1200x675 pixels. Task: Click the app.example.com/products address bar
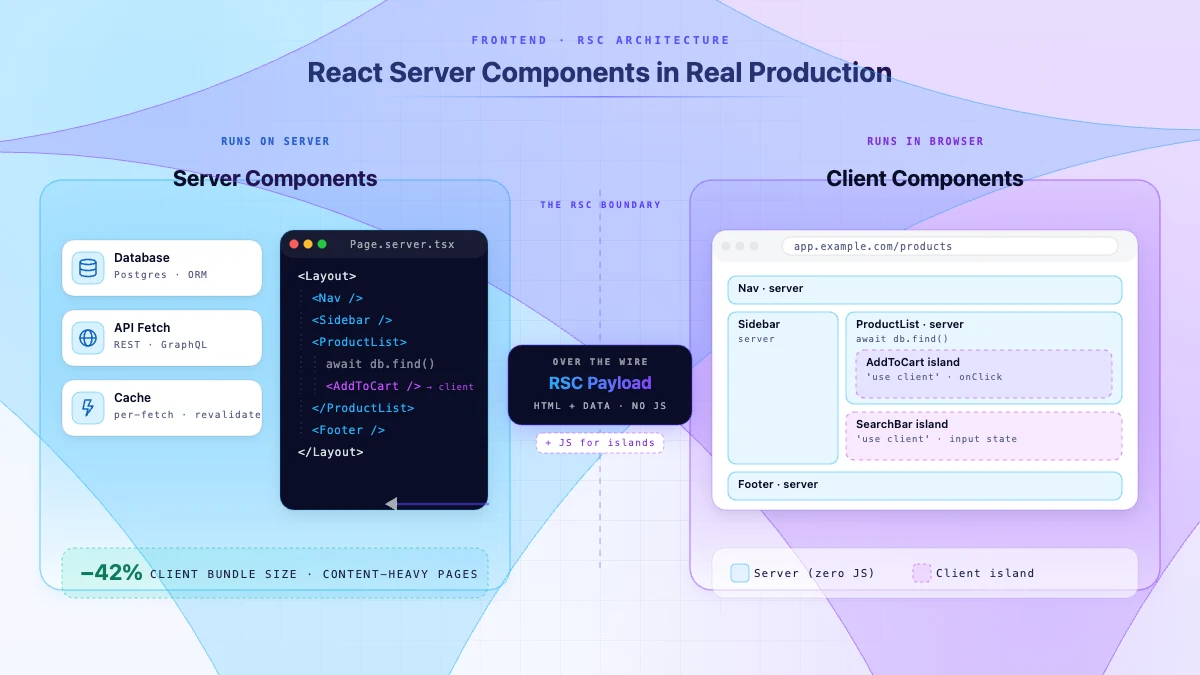(950, 246)
